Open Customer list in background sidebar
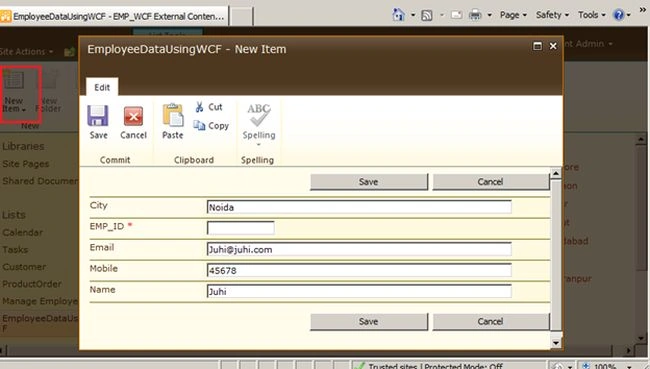This screenshot has width=650, height=369. pos(24,267)
